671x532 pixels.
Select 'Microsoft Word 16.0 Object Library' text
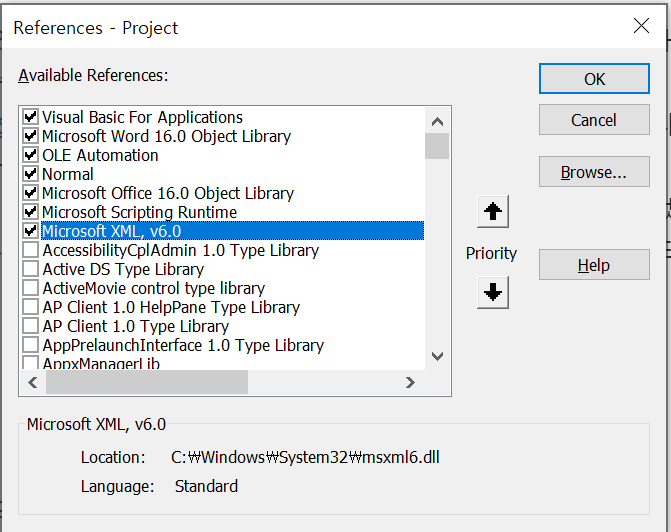[166, 136]
